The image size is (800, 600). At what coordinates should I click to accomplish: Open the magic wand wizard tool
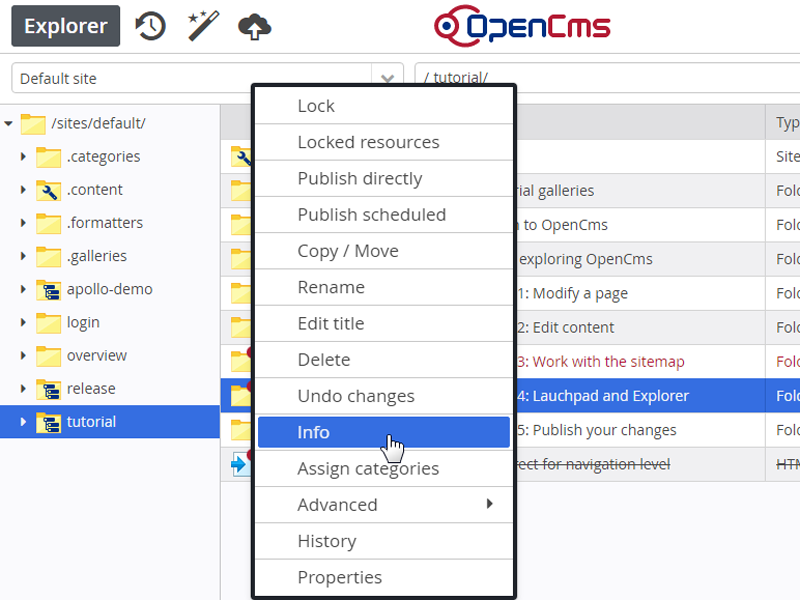[204, 26]
